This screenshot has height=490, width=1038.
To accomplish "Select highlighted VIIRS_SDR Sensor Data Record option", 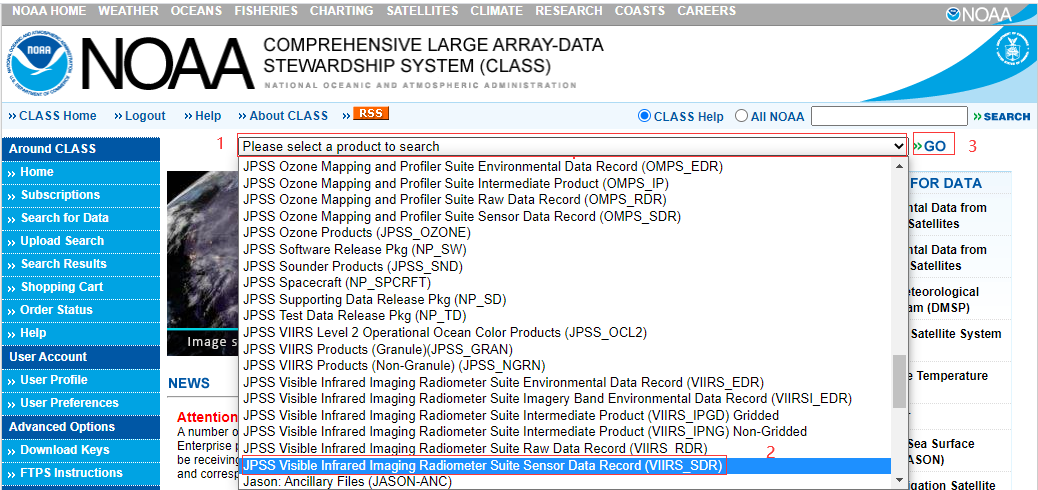I will pyautogui.click(x=565, y=466).
